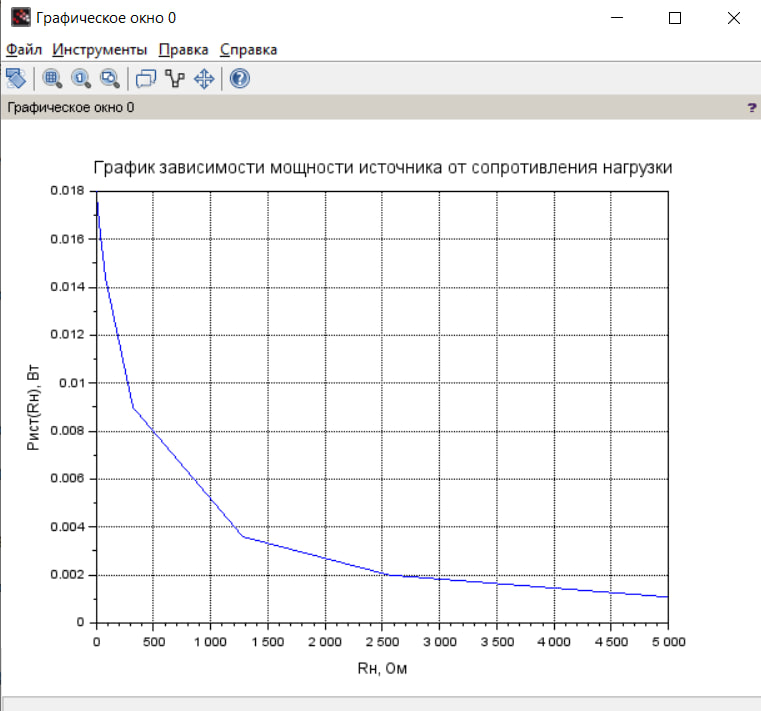Image resolution: width=761 pixels, height=711 pixels.
Task: Click x-axis tick label 3 000
Action: click(440, 642)
